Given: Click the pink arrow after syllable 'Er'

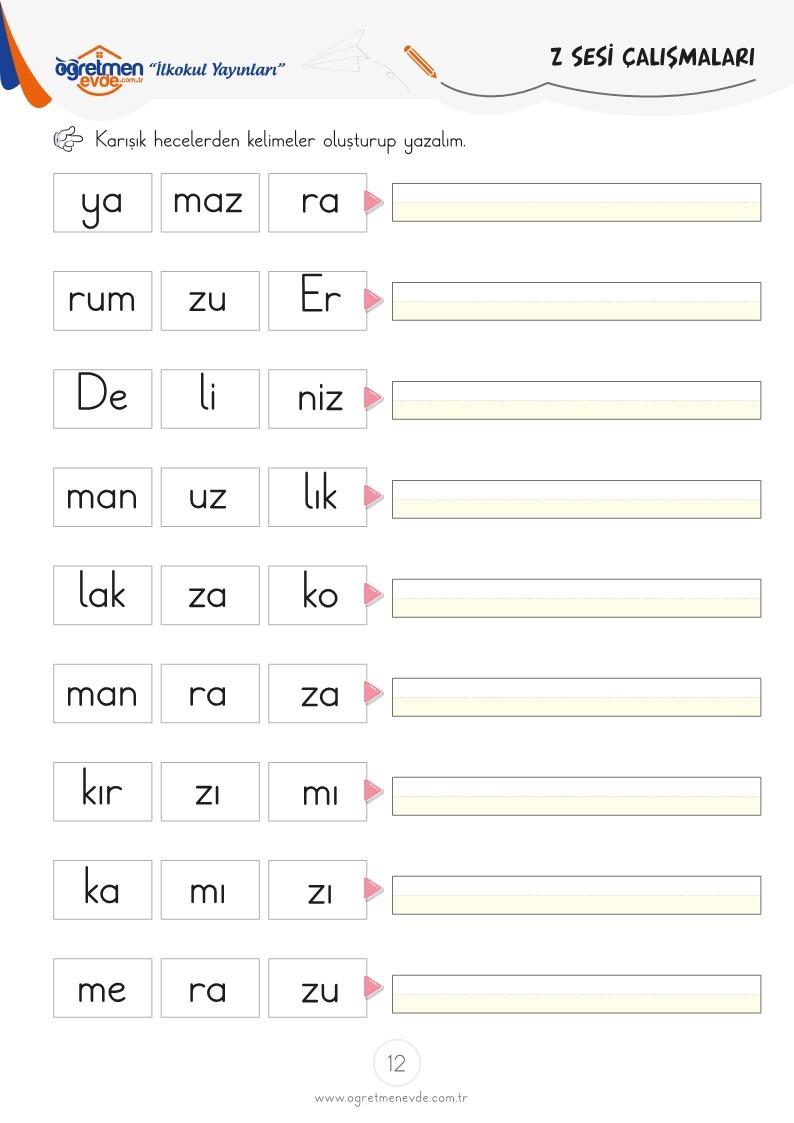Looking at the screenshot, I should click(x=374, y=300).
